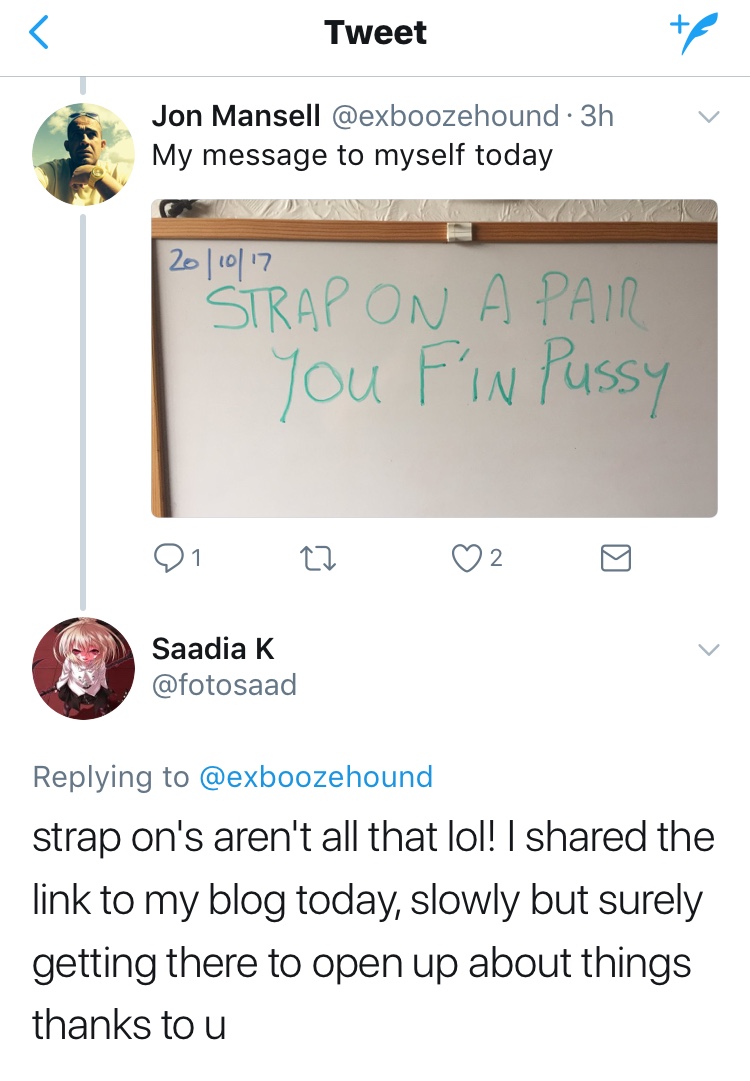The height and width of the screenshot is (1081, 750).
Task: Open Saadia K's profile by name
Action: coord(213,649)
